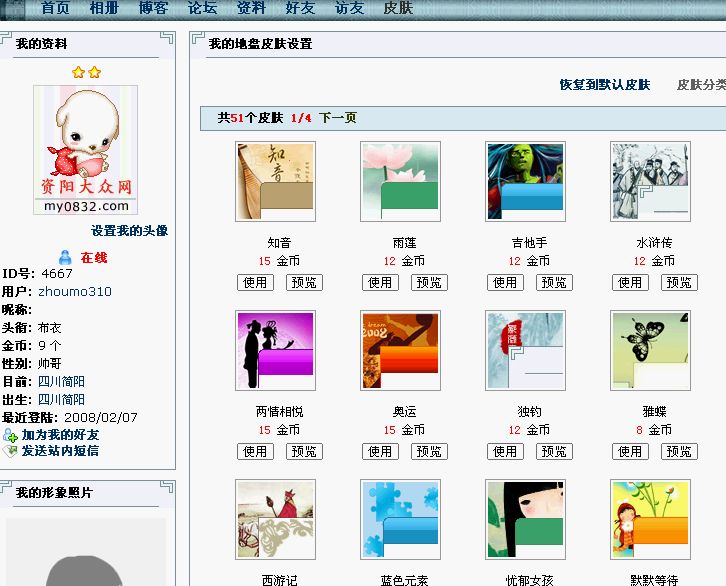Click the 两情相悦 skin name text
Screen dimensions: 726x586
[279, 411]
